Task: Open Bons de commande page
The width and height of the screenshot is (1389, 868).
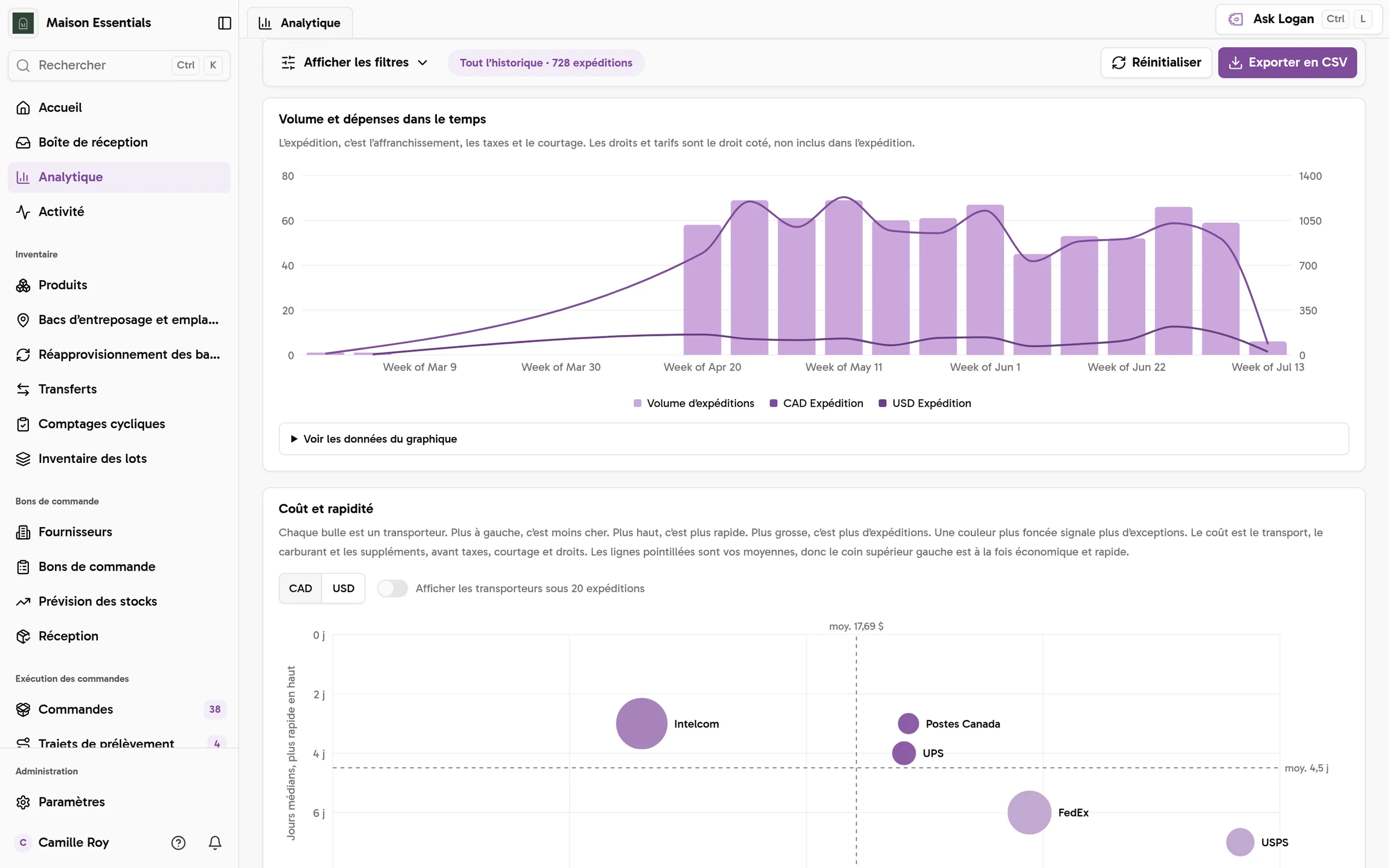Action: [x=119, y=567]
